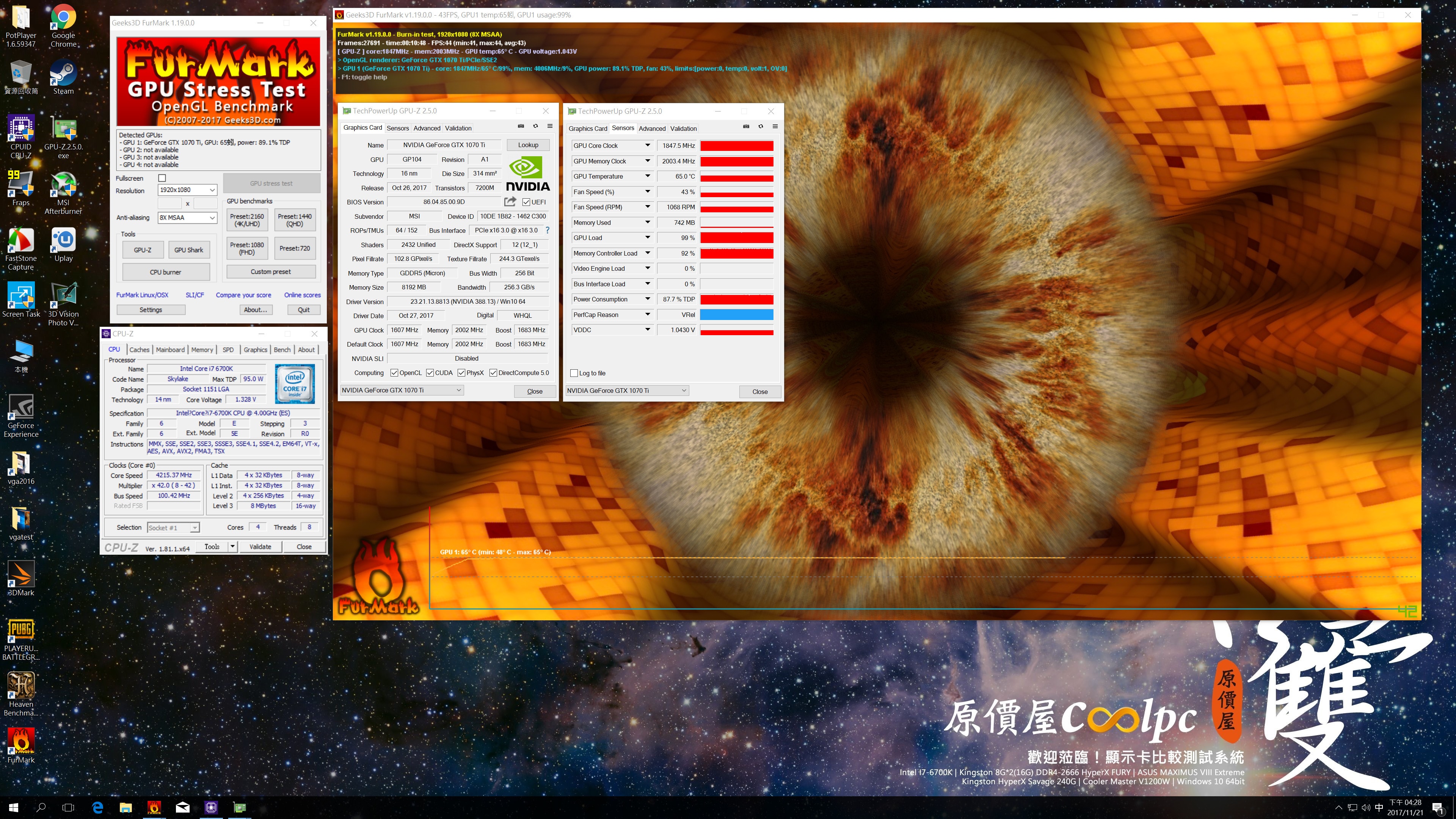Image resolution: width=1456 pixels, height=819 pixels.
Task: Open CPUID CPU-Z desktop shortcut
Action: (21, 136)
